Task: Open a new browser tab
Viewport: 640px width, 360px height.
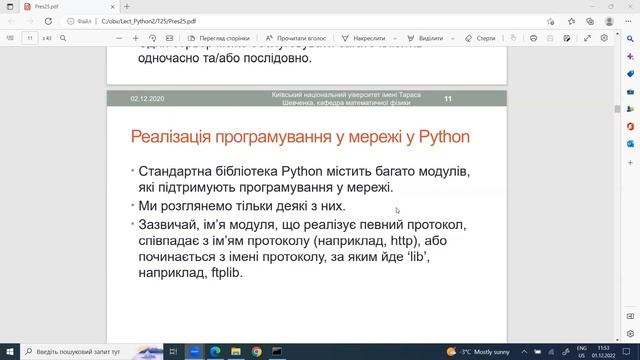Action: point(127,7)
